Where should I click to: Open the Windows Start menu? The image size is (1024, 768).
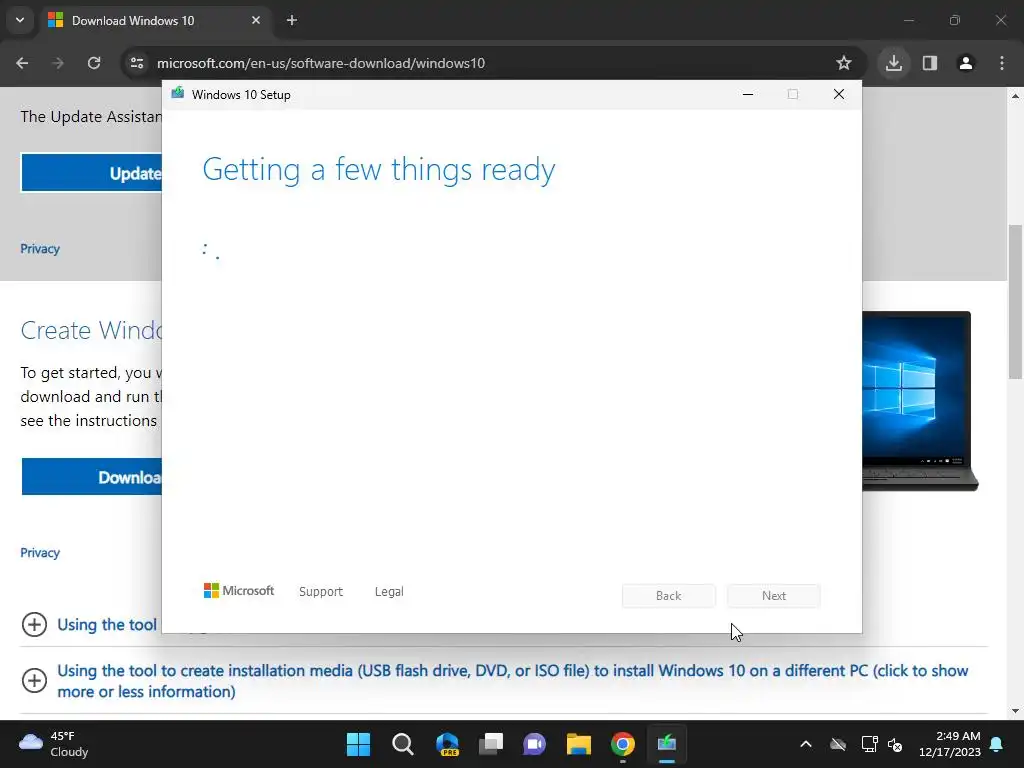click(358, 744)
